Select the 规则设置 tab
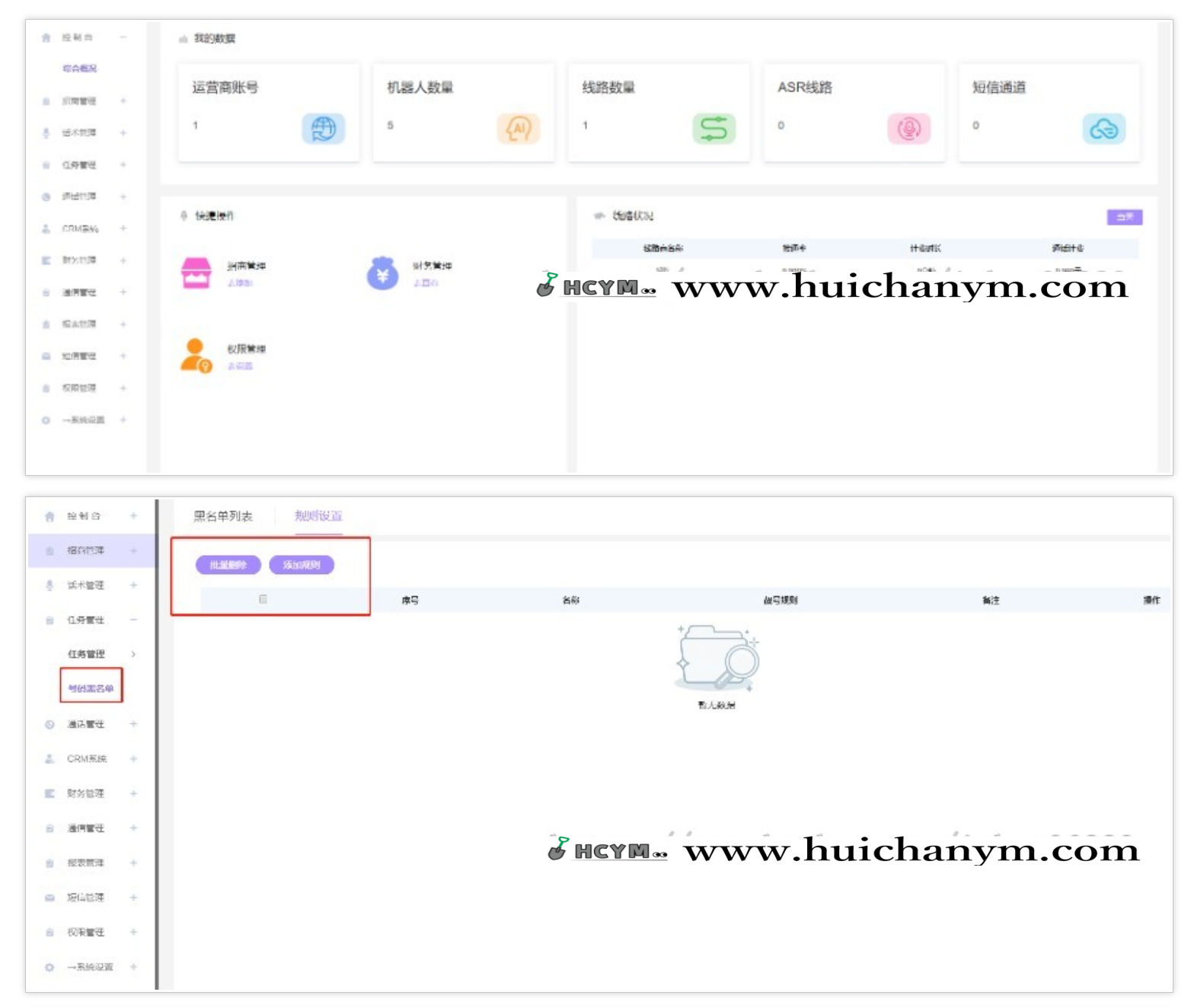The image size is (1191, 1008). (x=318, y=516)
